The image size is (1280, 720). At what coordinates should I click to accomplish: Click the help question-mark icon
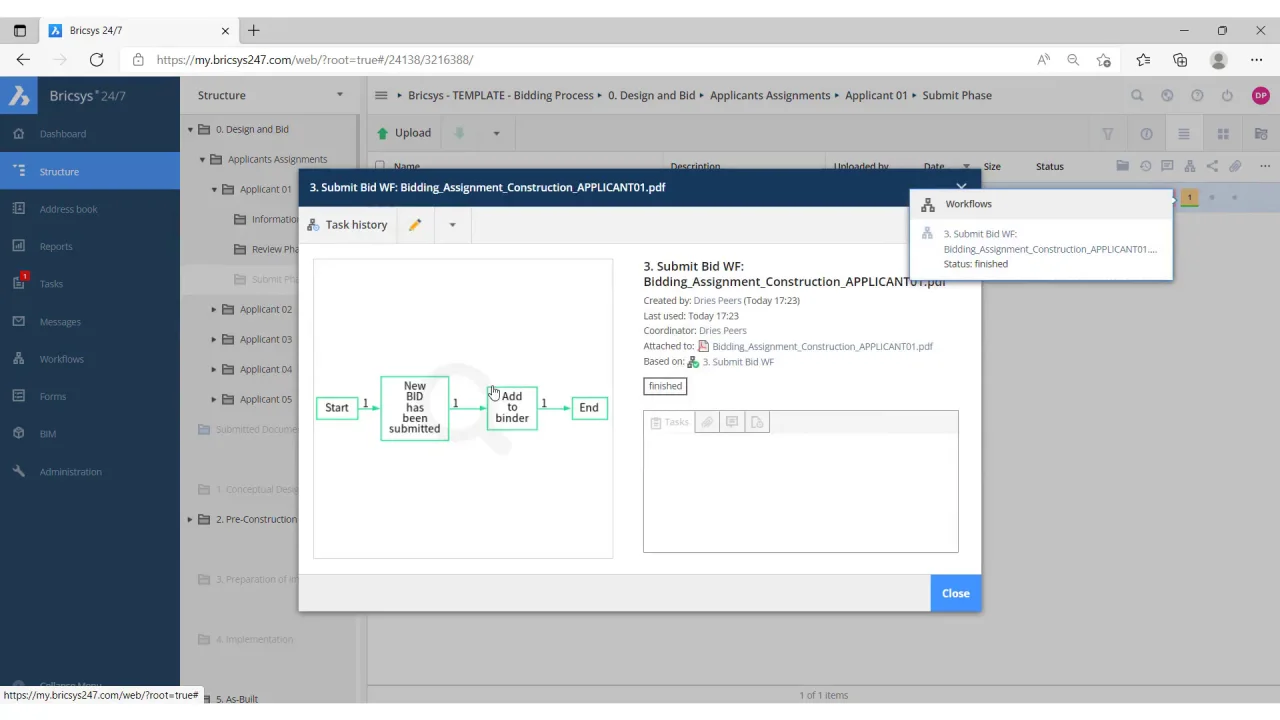1197,96
